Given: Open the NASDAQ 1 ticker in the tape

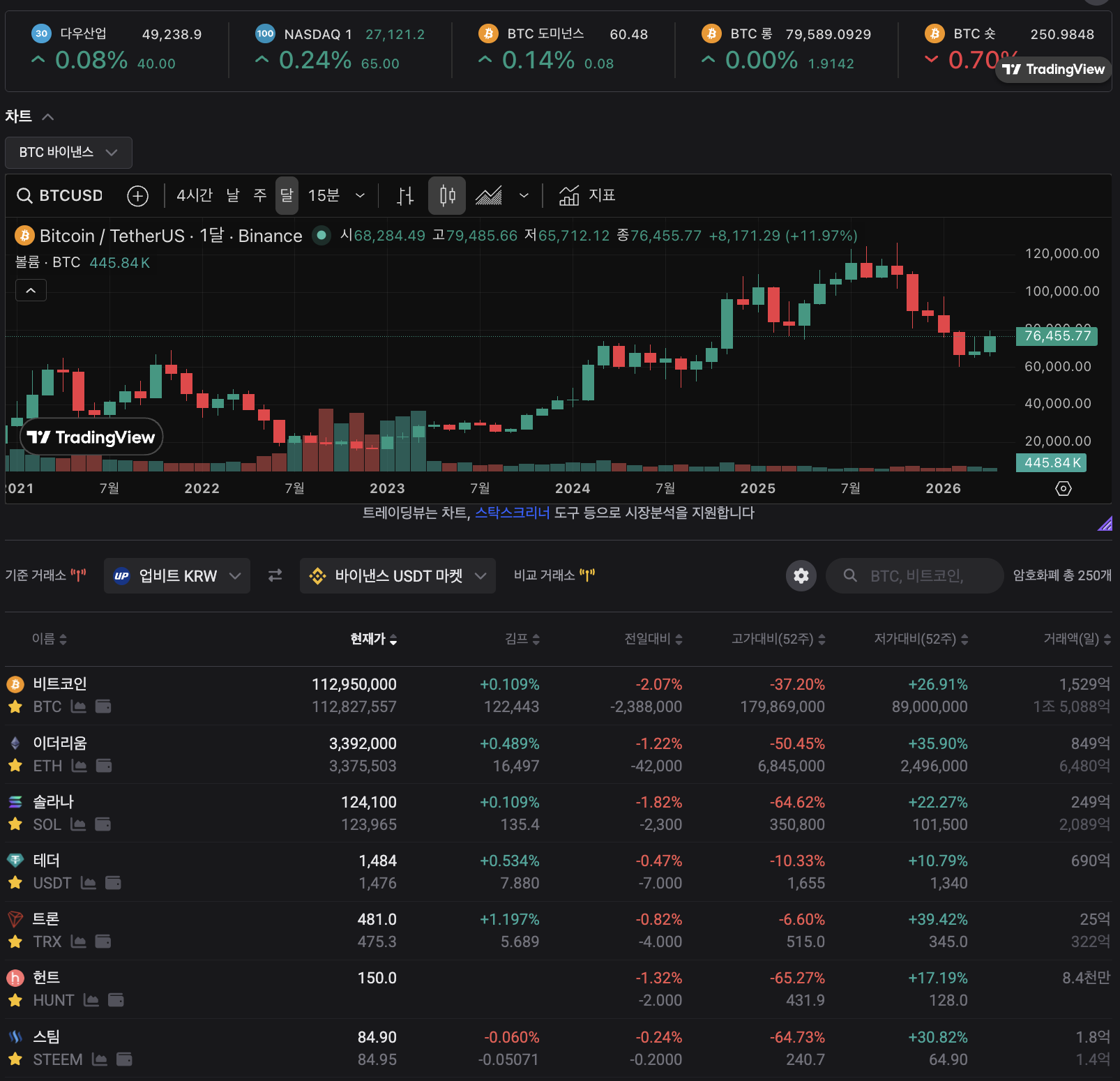Looking at the screenshot, I should (x=340, y=49).
